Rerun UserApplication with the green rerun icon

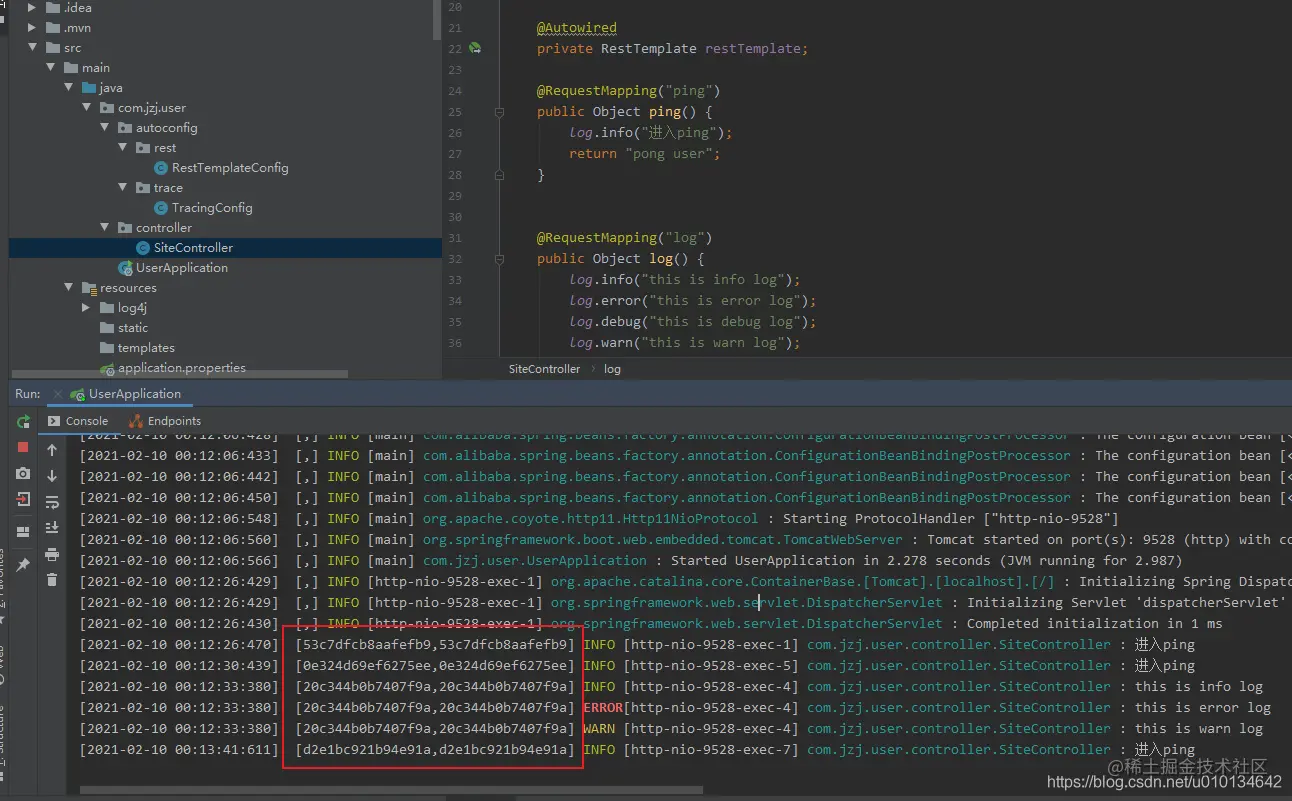tap(23, 422)
